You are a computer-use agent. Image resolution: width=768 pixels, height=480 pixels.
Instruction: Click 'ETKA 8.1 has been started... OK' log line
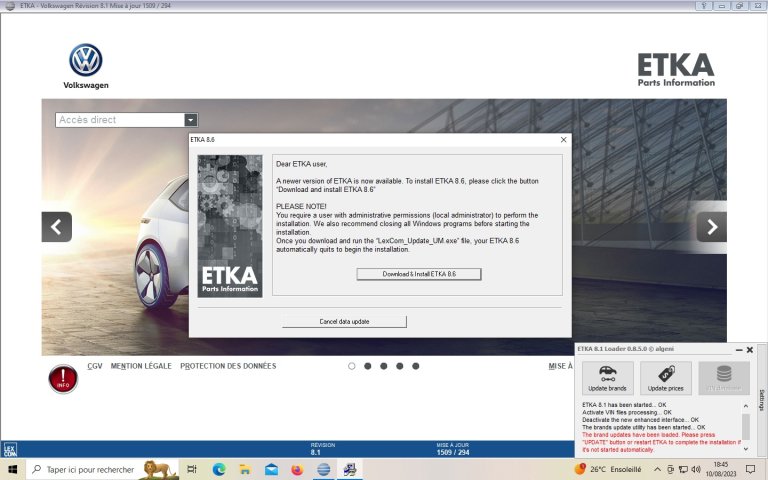tap(624, 405)
